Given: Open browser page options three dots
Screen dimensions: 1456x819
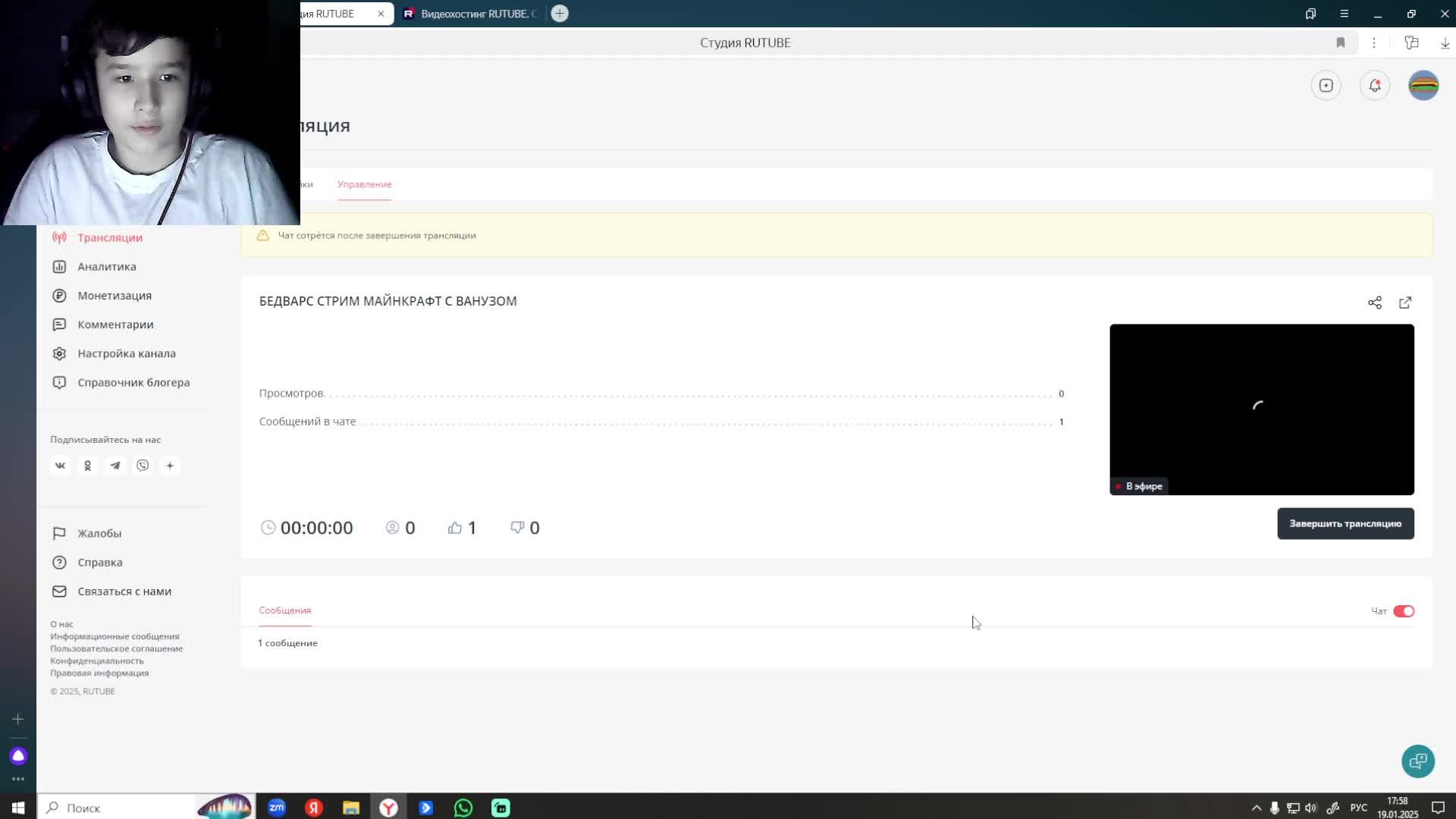Looking at the screenshot, I should click(x=1373, y=42).
